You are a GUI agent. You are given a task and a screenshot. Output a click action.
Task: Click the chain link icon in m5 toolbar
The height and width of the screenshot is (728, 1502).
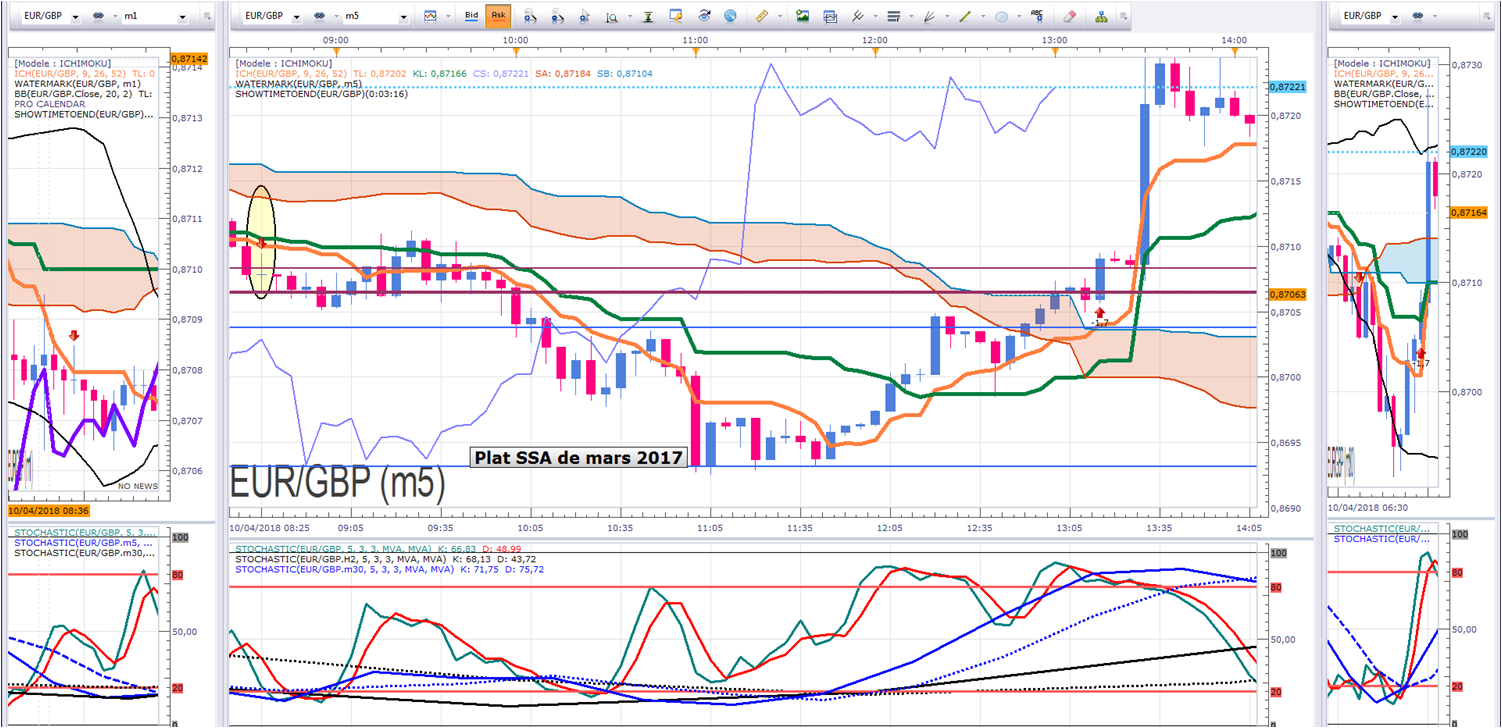pos(319,17)
